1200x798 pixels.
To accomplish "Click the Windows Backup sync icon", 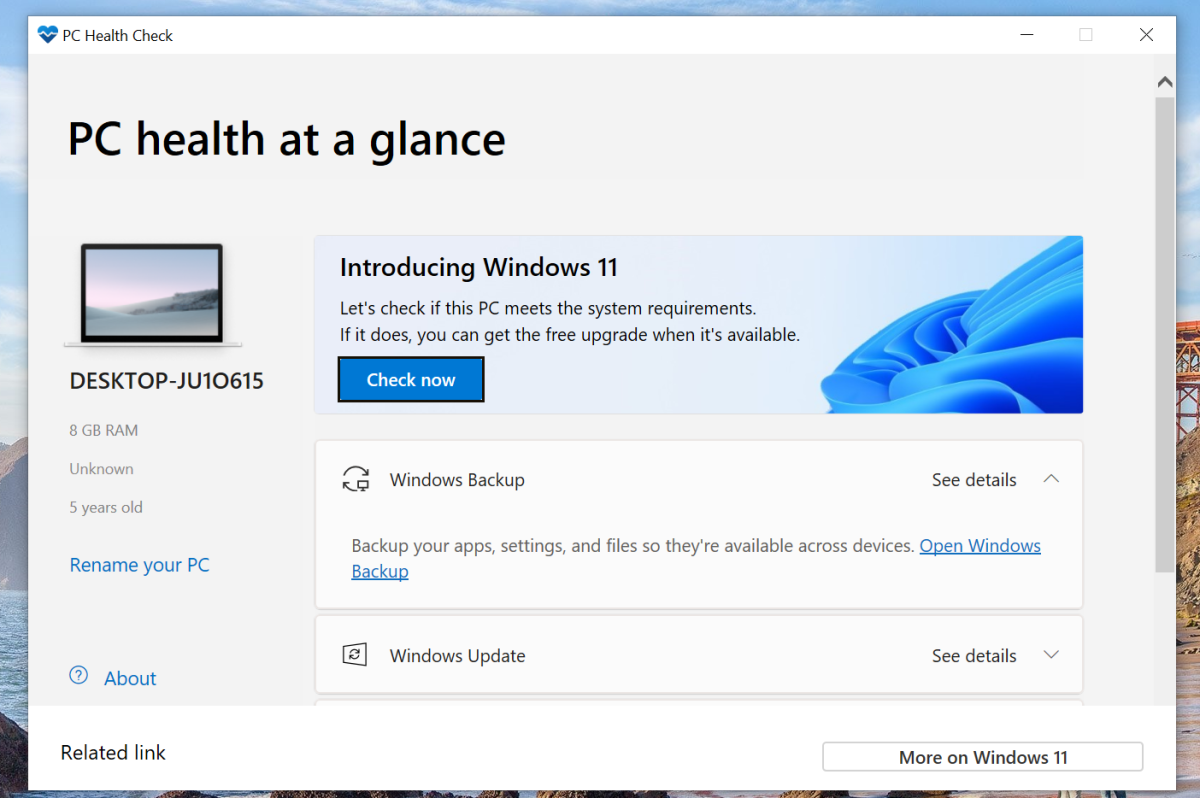I will pyautogui.click(x=355, y=479).
